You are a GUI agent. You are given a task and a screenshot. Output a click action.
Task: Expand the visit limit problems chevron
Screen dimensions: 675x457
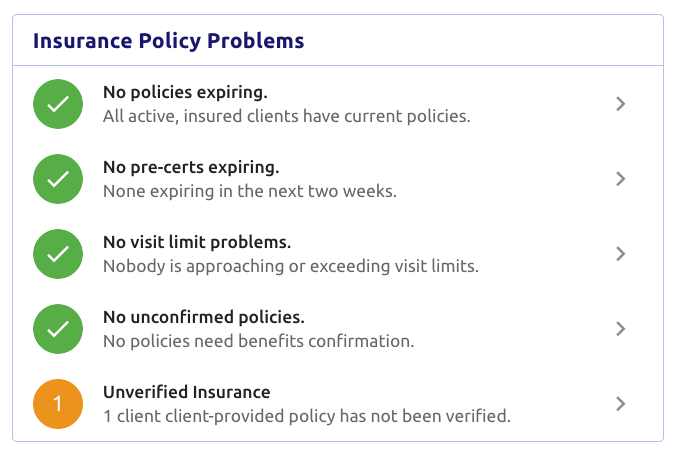(x=620, y=254)
